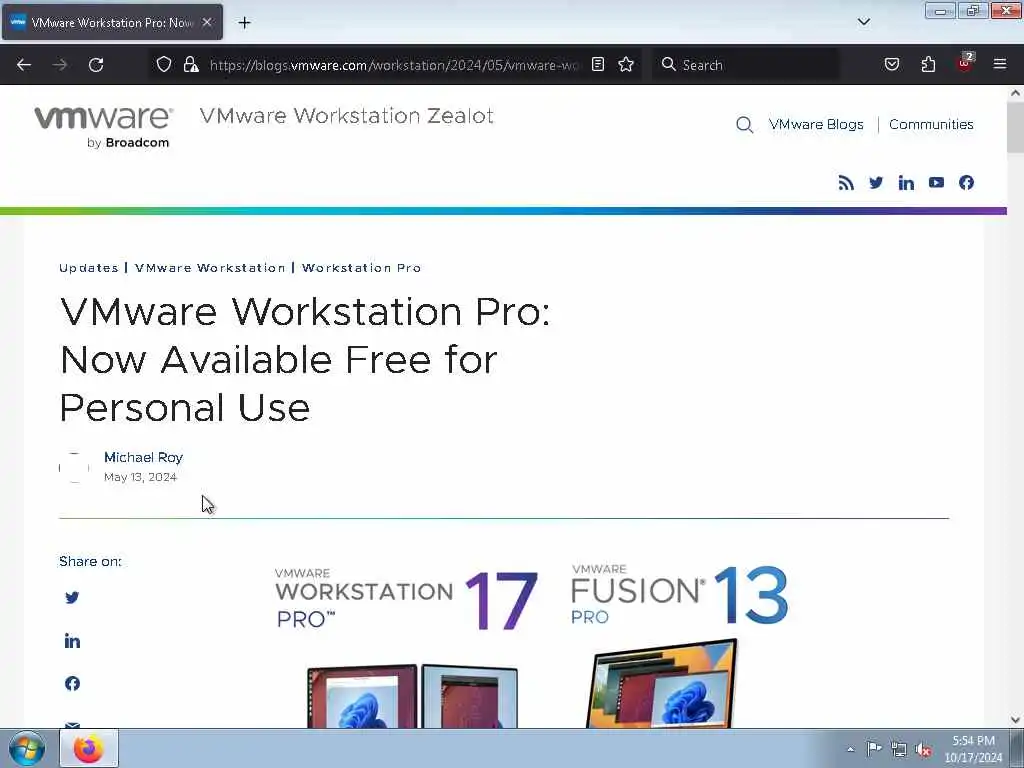Open the Updates category link

(89, 268)
